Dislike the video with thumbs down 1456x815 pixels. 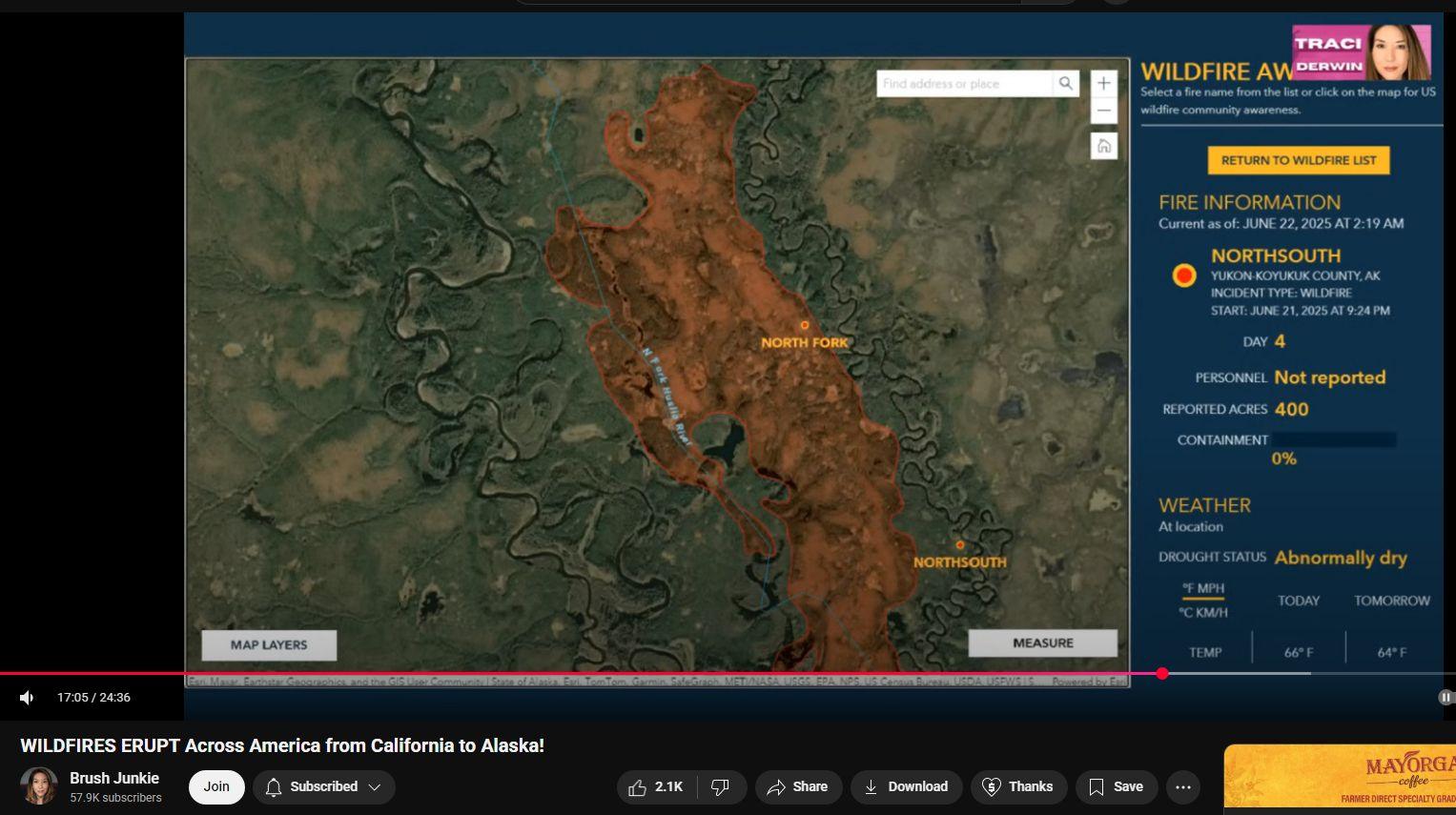pos(722,786)
